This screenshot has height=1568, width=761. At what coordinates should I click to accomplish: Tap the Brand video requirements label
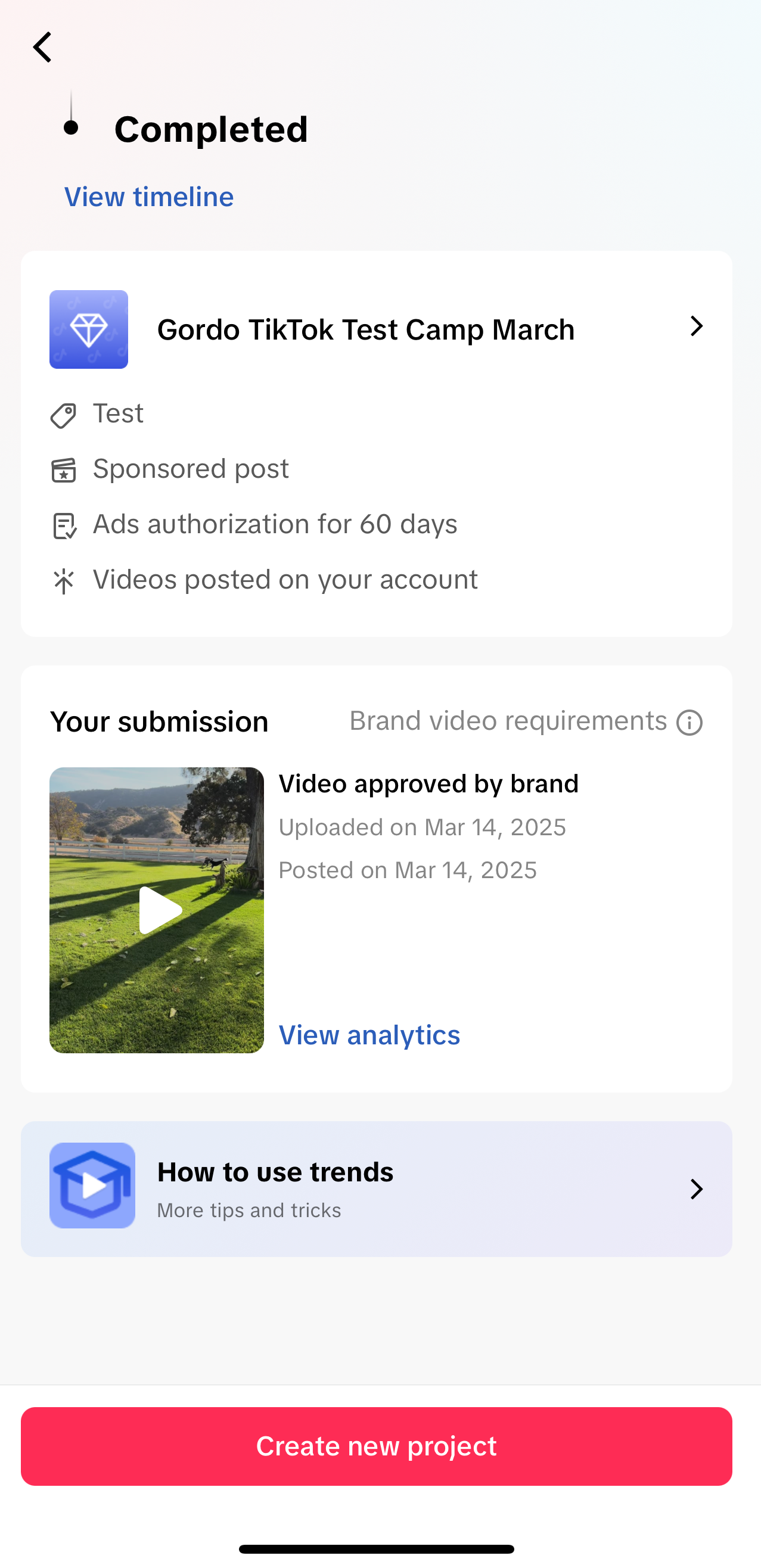pos(508,721)
